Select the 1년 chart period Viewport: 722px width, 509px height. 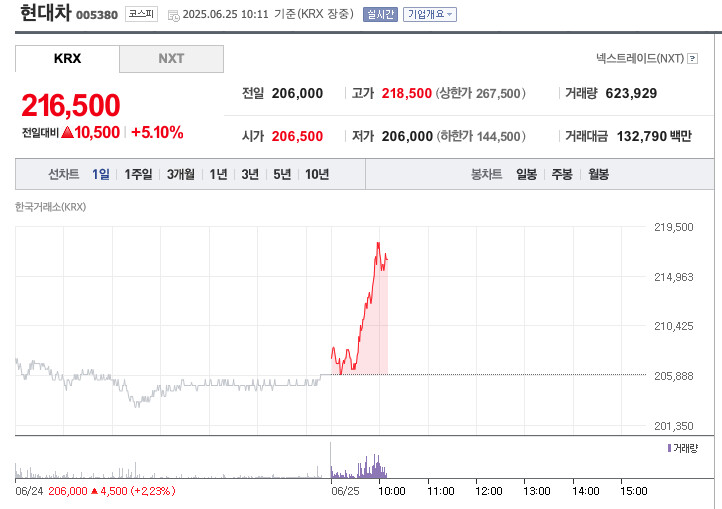[x=218, y=174]
